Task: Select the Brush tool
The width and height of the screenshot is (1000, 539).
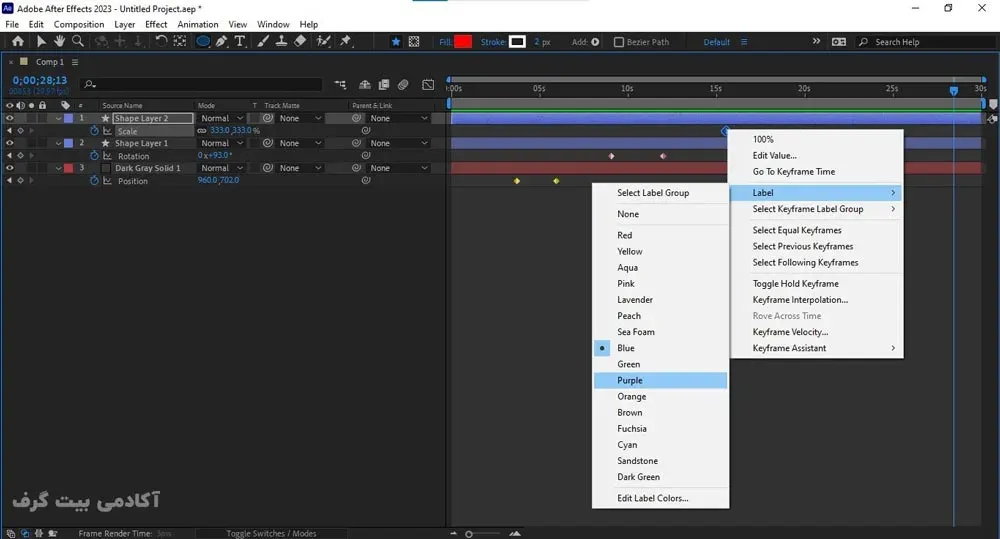Action: 263,41
